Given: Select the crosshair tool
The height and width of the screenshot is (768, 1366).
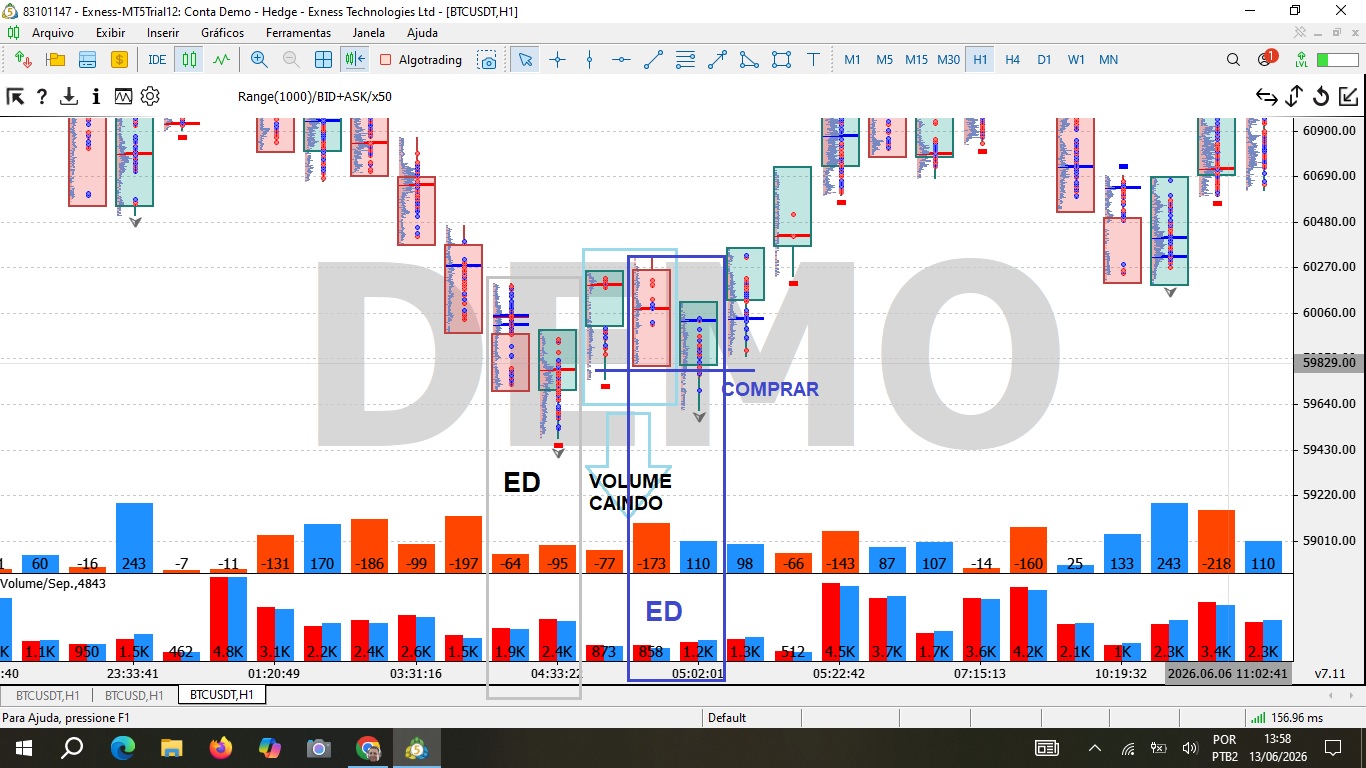Looking at the screenshot, I should 558,60.
